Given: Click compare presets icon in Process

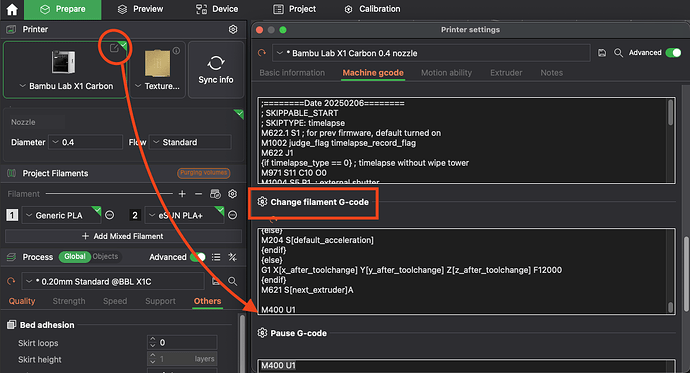Looking at the screenshot, I should [232, 257].
